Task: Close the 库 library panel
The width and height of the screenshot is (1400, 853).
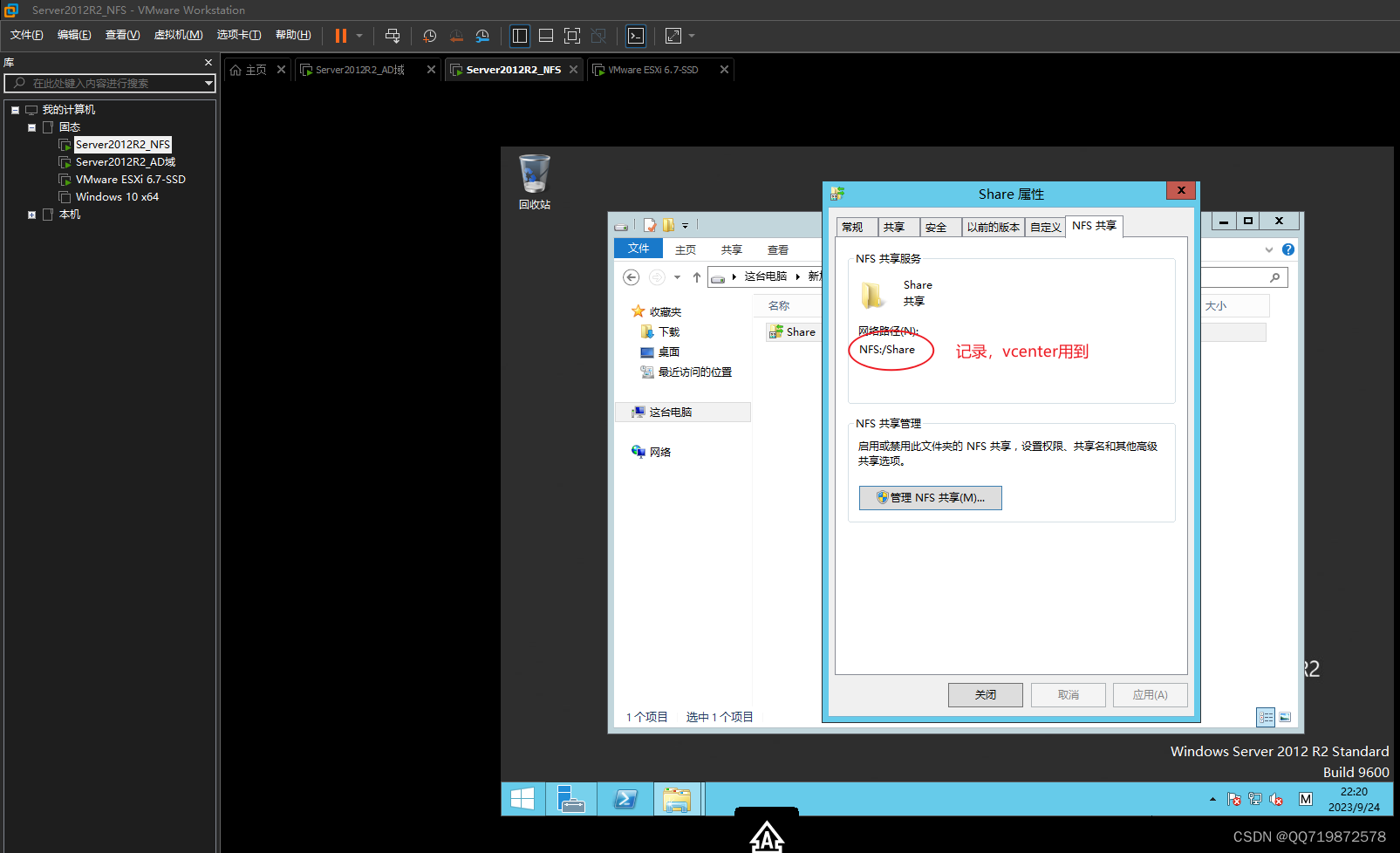Action: (x=208, y=63)
